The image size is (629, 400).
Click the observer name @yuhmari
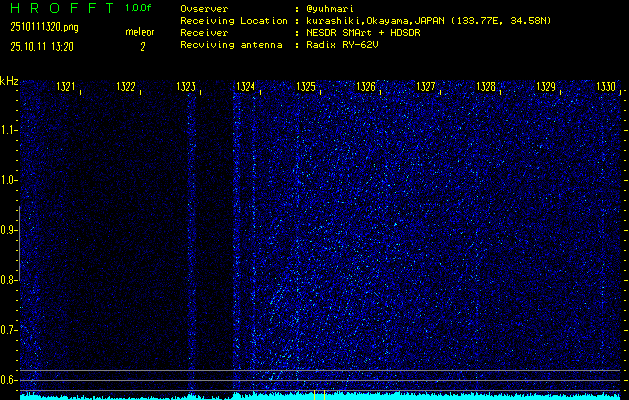330,9
